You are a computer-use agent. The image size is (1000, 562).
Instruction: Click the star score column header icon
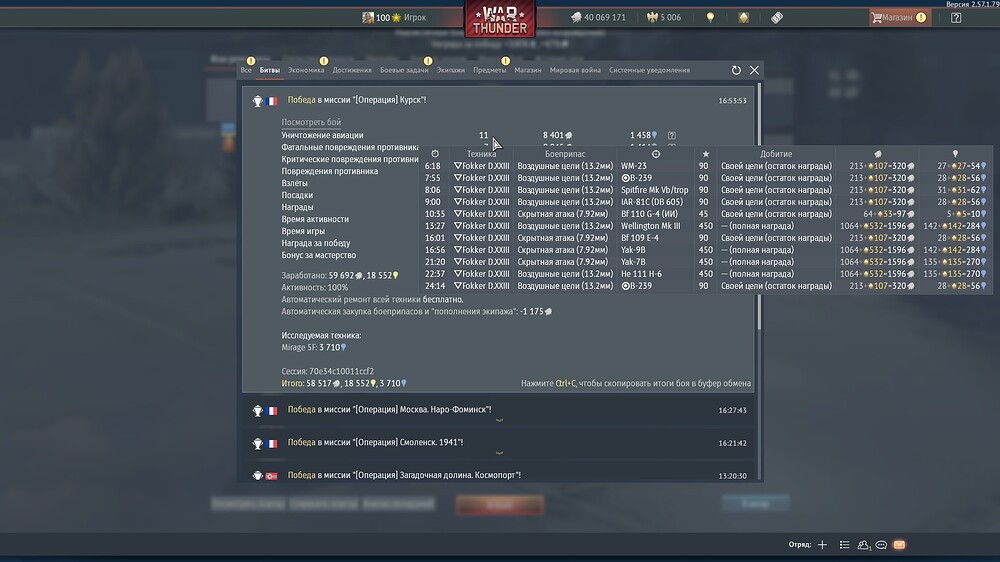point(705,154)
